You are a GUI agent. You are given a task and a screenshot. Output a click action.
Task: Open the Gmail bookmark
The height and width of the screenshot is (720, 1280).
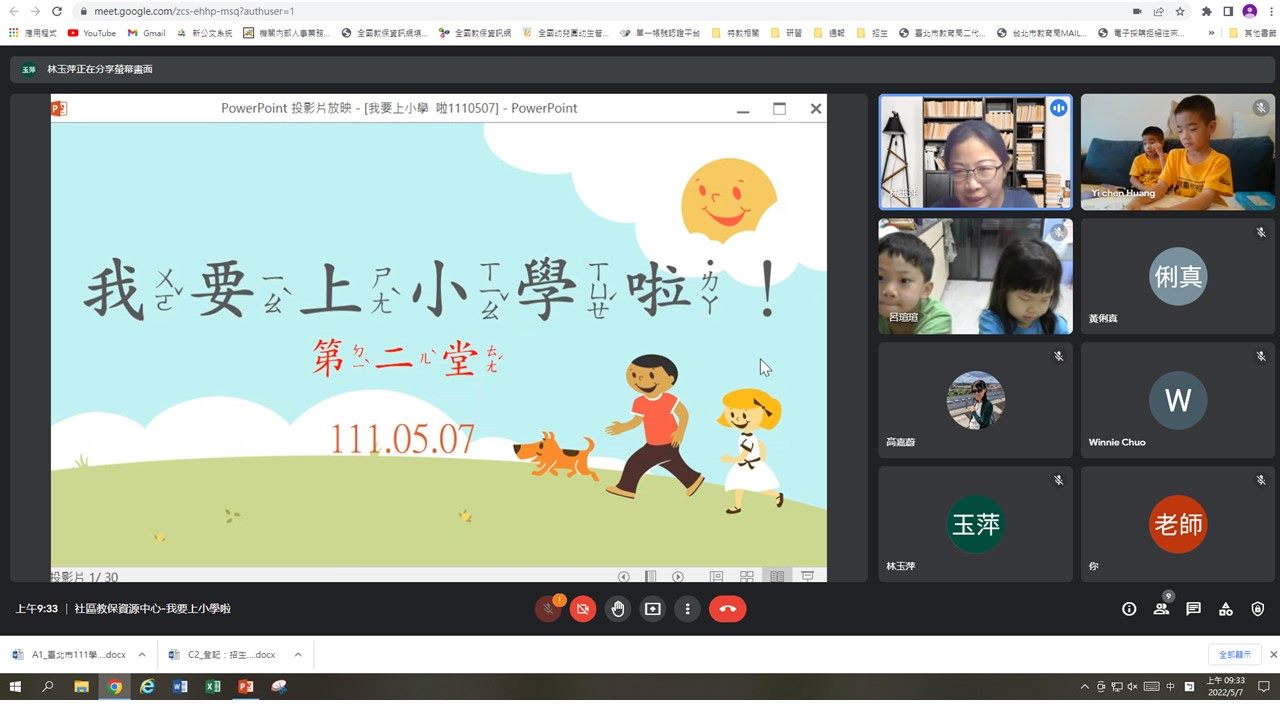click(x=146, y=33)
